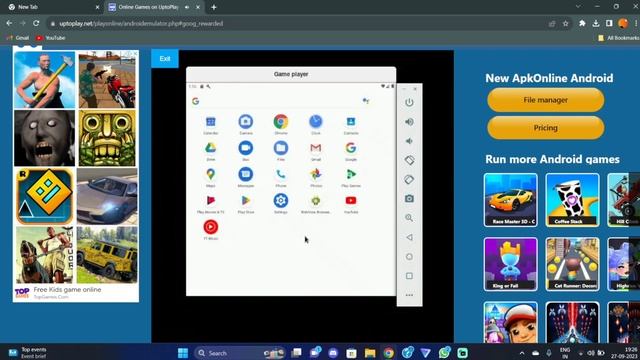This screenshot has width=640, height=360.
Task: Open the Phone dialer app
Action: [x=281, y=174]
